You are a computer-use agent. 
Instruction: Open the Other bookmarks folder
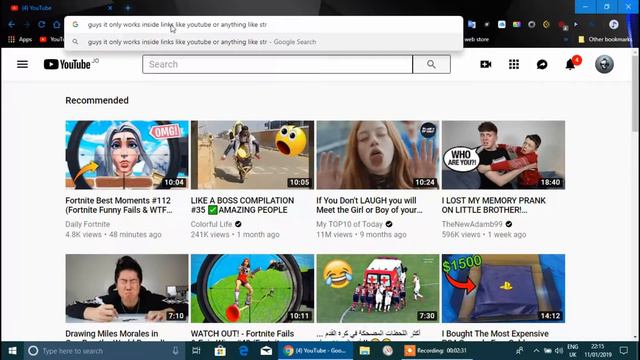point(605,40)
